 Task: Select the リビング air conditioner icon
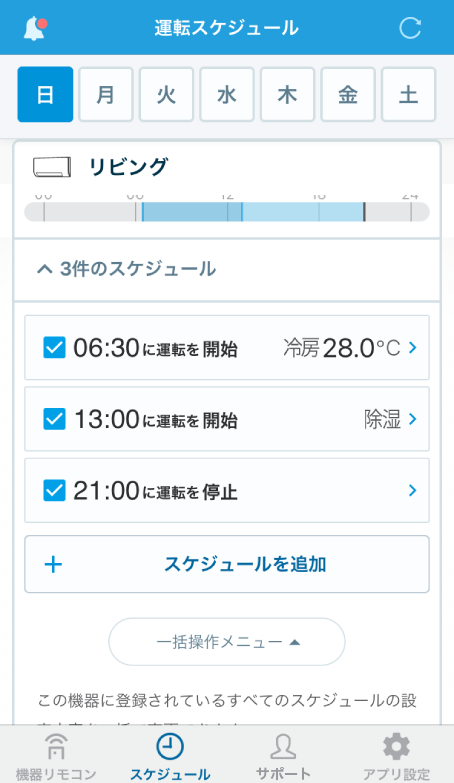[52, 167]
